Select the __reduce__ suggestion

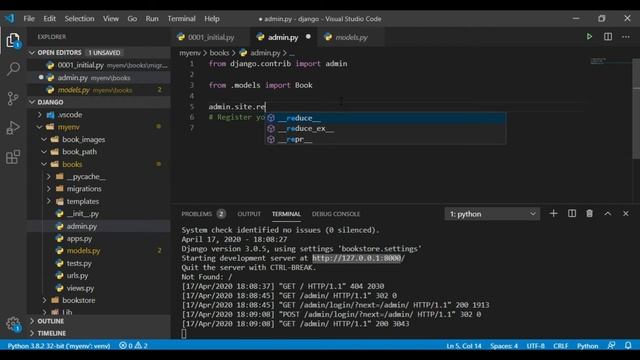click(x=385, y=118)
